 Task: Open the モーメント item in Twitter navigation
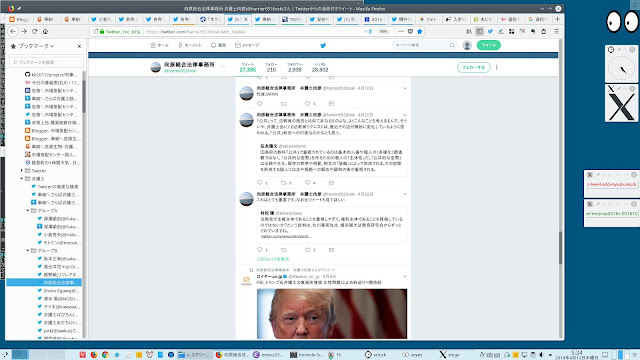point(190,45)
